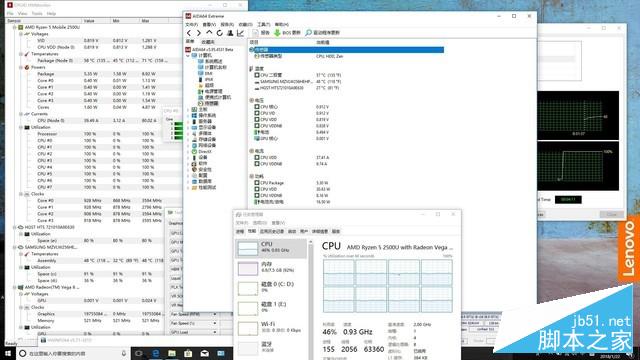Open File menu in HWMonitor

tap(10, 13)
